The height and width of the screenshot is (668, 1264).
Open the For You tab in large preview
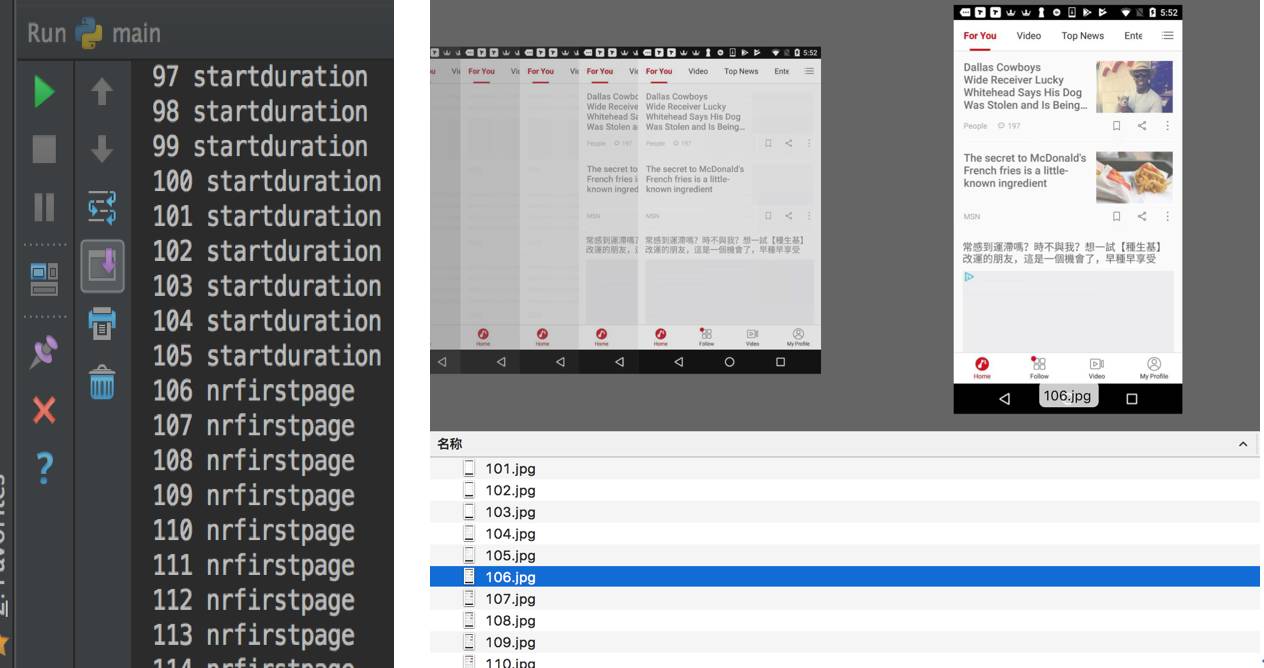[980, 36]
